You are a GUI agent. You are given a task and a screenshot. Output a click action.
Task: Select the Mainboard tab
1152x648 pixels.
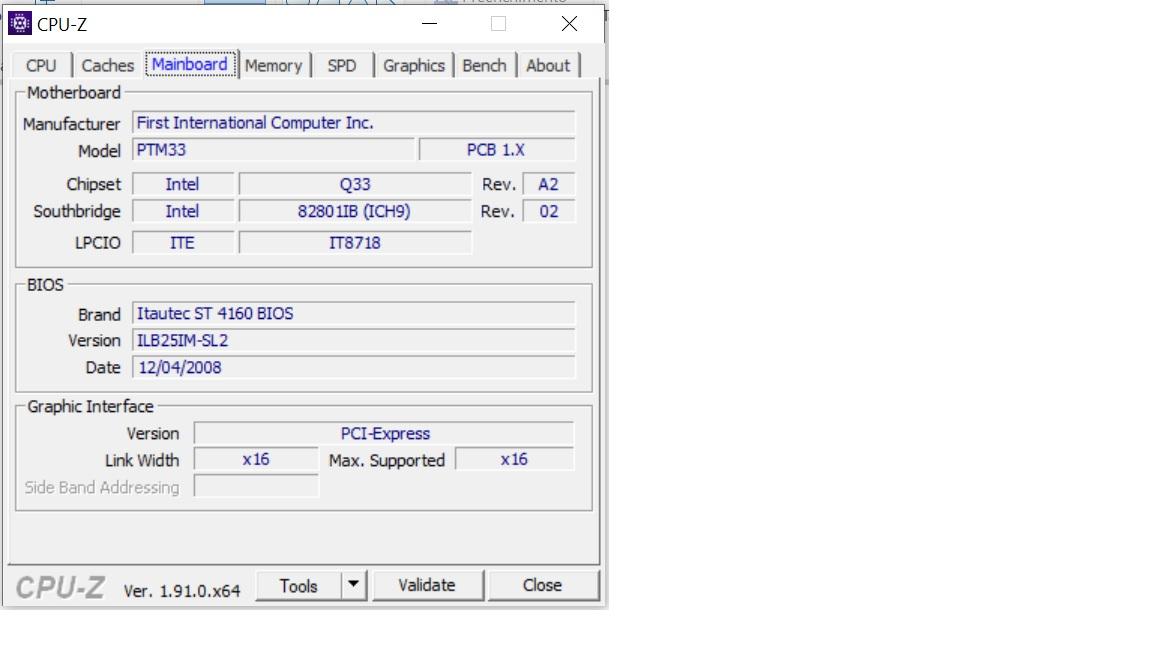190,65
